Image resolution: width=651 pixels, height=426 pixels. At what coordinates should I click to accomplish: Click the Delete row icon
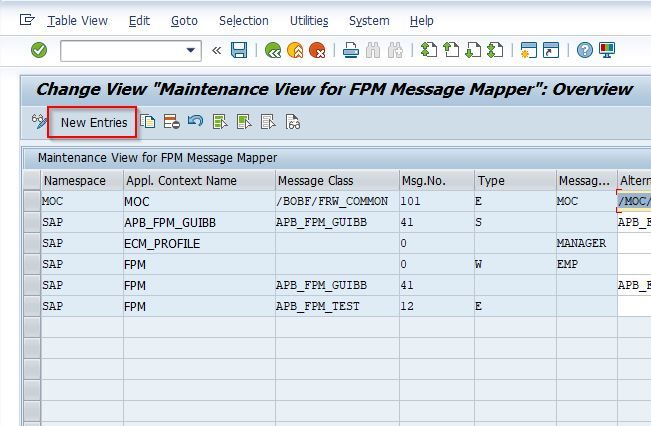coord(171,122)
